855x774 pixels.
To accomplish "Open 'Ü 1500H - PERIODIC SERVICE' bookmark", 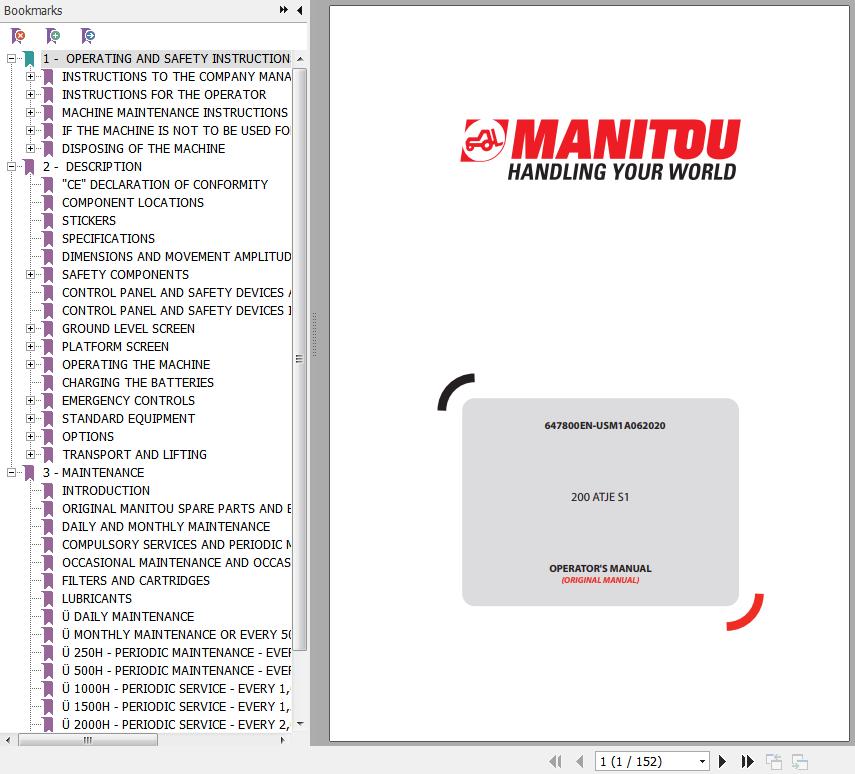I will click(176, 707).
